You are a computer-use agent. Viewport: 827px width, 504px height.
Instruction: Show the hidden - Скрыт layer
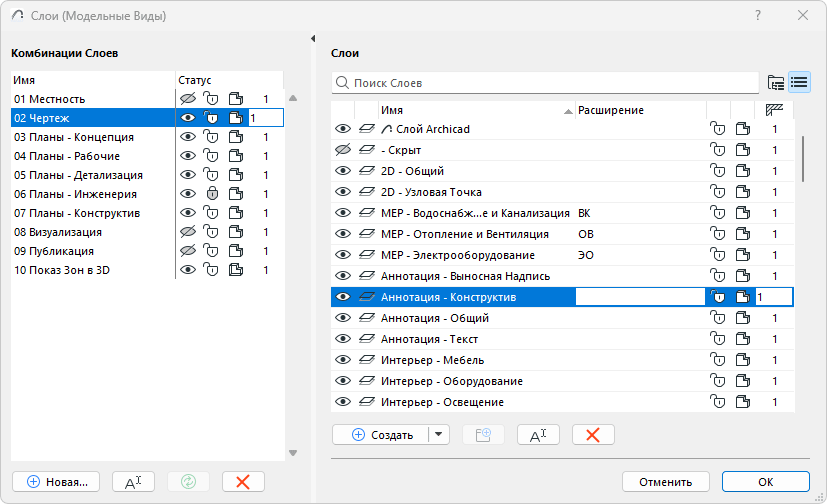(x=343, y=150)
